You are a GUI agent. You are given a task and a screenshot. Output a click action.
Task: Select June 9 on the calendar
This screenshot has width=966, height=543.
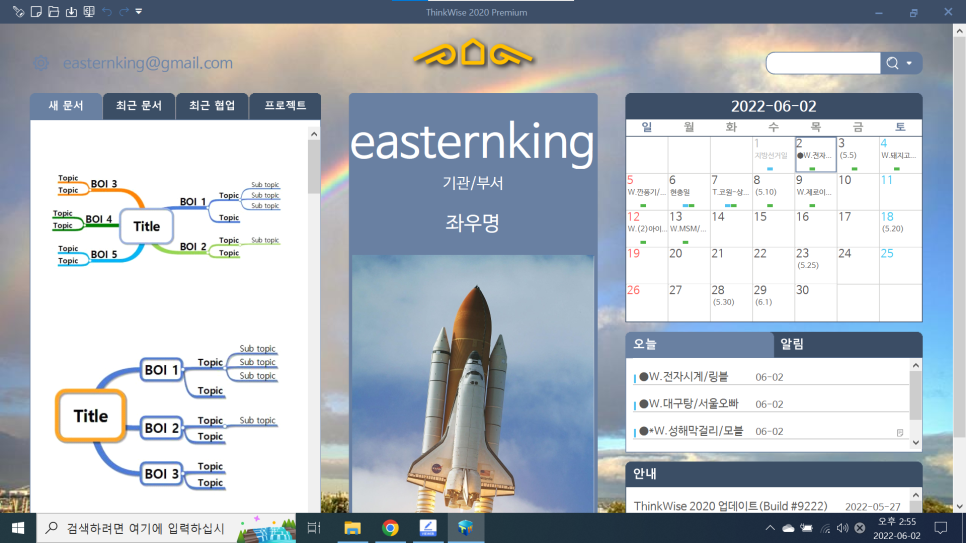pos(816,191)
